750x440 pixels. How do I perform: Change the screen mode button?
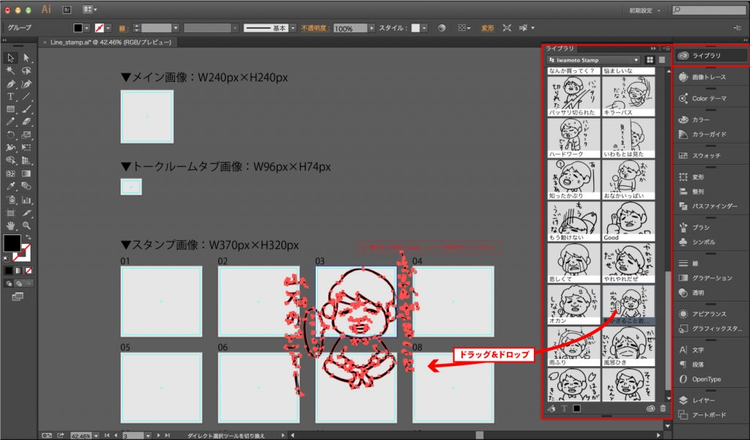[17, 297]
